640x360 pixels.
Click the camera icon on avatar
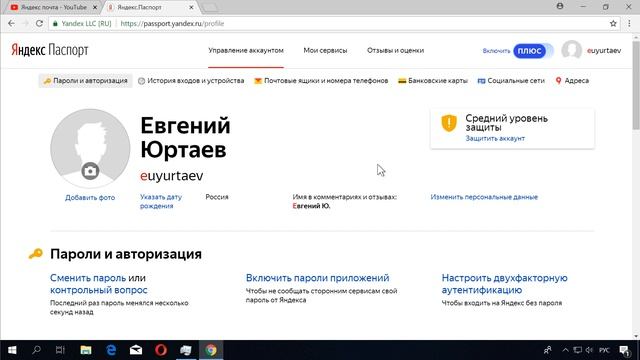pyautogui.click(x=90, y=171)
